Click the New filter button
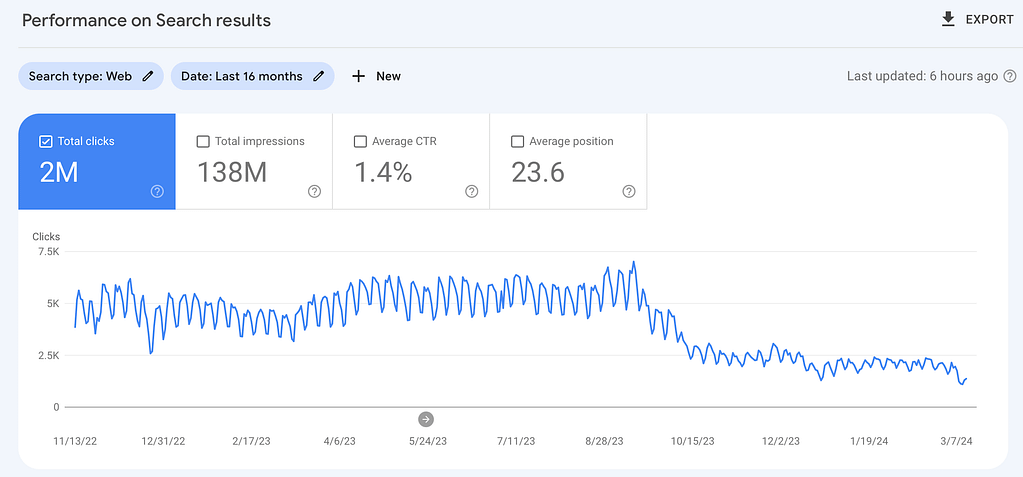The height and width of the screenshot is (477, 1023). point(376,76)
